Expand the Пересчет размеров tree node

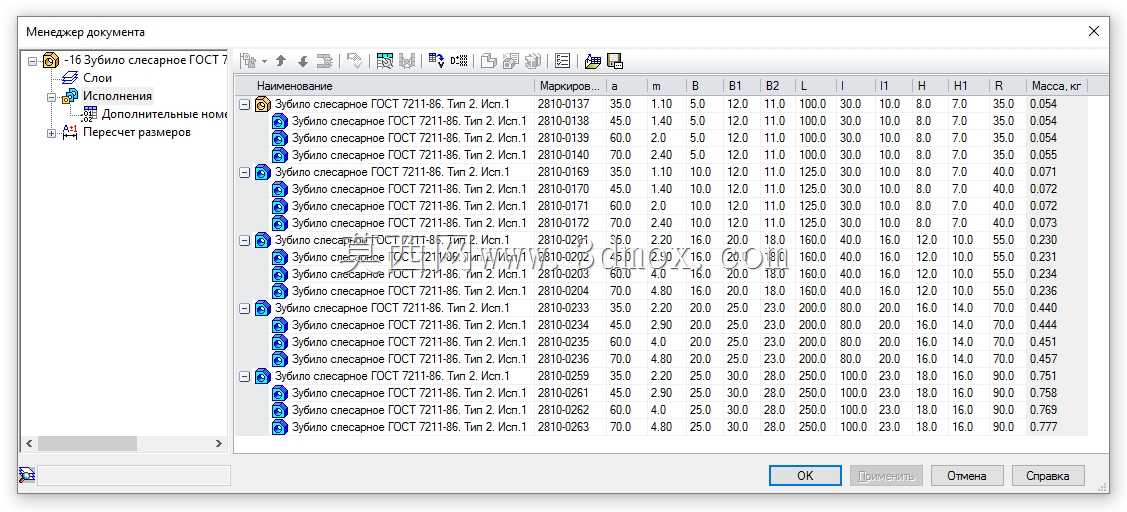pos(52,133)
